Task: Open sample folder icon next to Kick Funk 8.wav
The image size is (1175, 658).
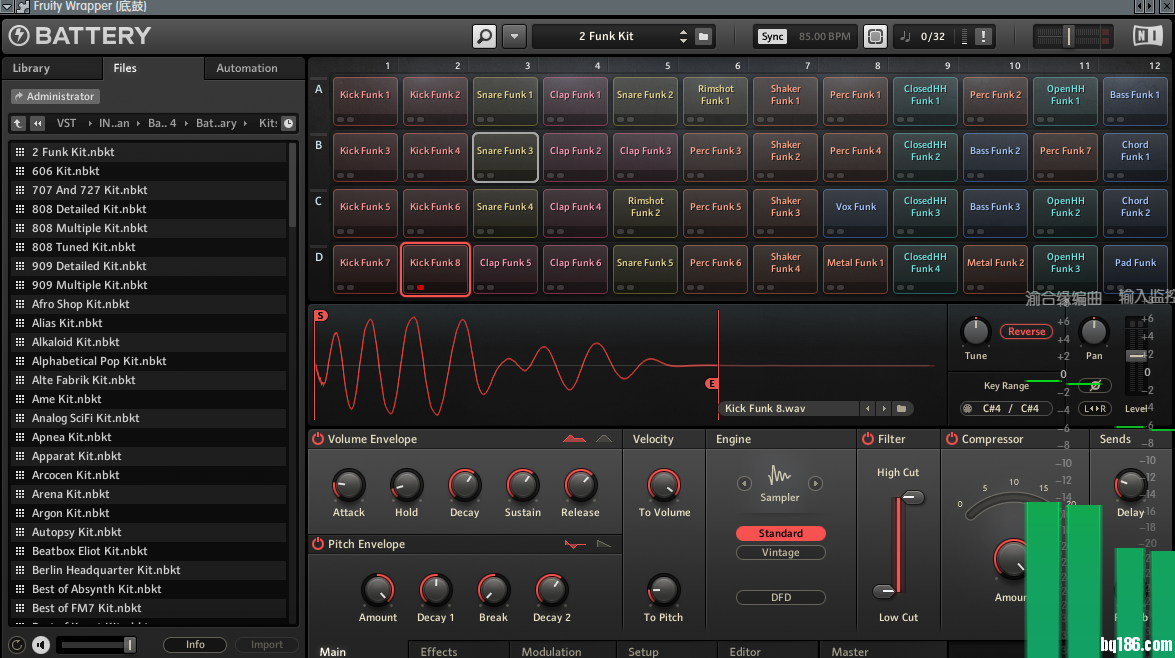Action: 901,408
